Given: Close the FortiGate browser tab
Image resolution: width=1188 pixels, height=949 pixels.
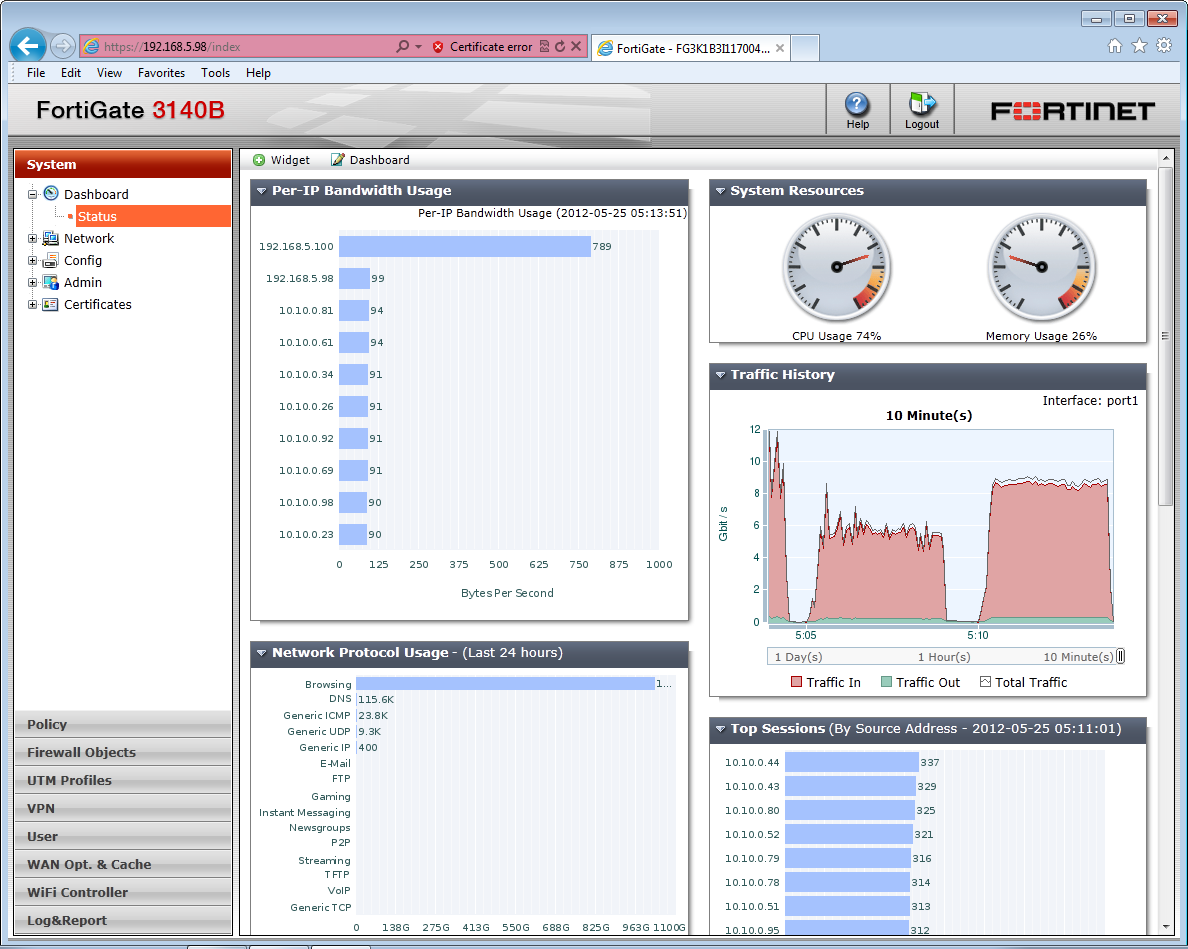Looking at the screenshot, I should click(x=780, y=48).
